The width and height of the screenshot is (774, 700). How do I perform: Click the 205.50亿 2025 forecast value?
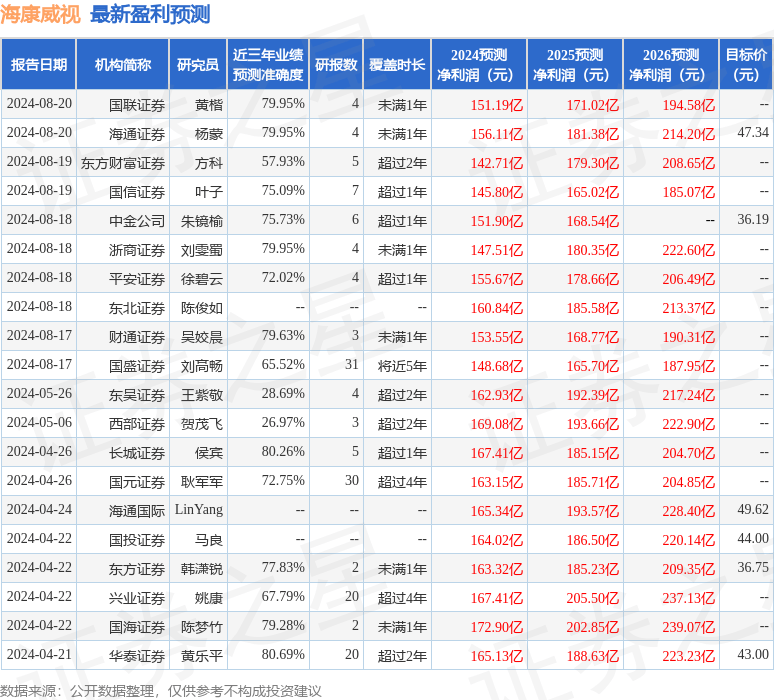coord(593,598)
